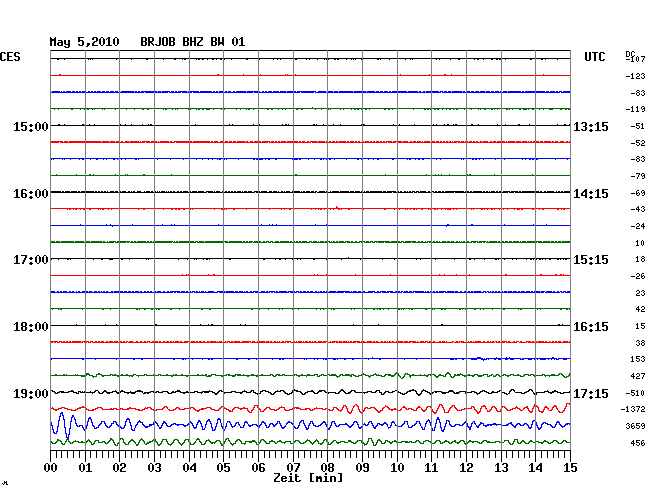Click minute axis tick label '04'
Image resolution: width=650 pixels, height=494 pixels.
[x=189, y=467]
